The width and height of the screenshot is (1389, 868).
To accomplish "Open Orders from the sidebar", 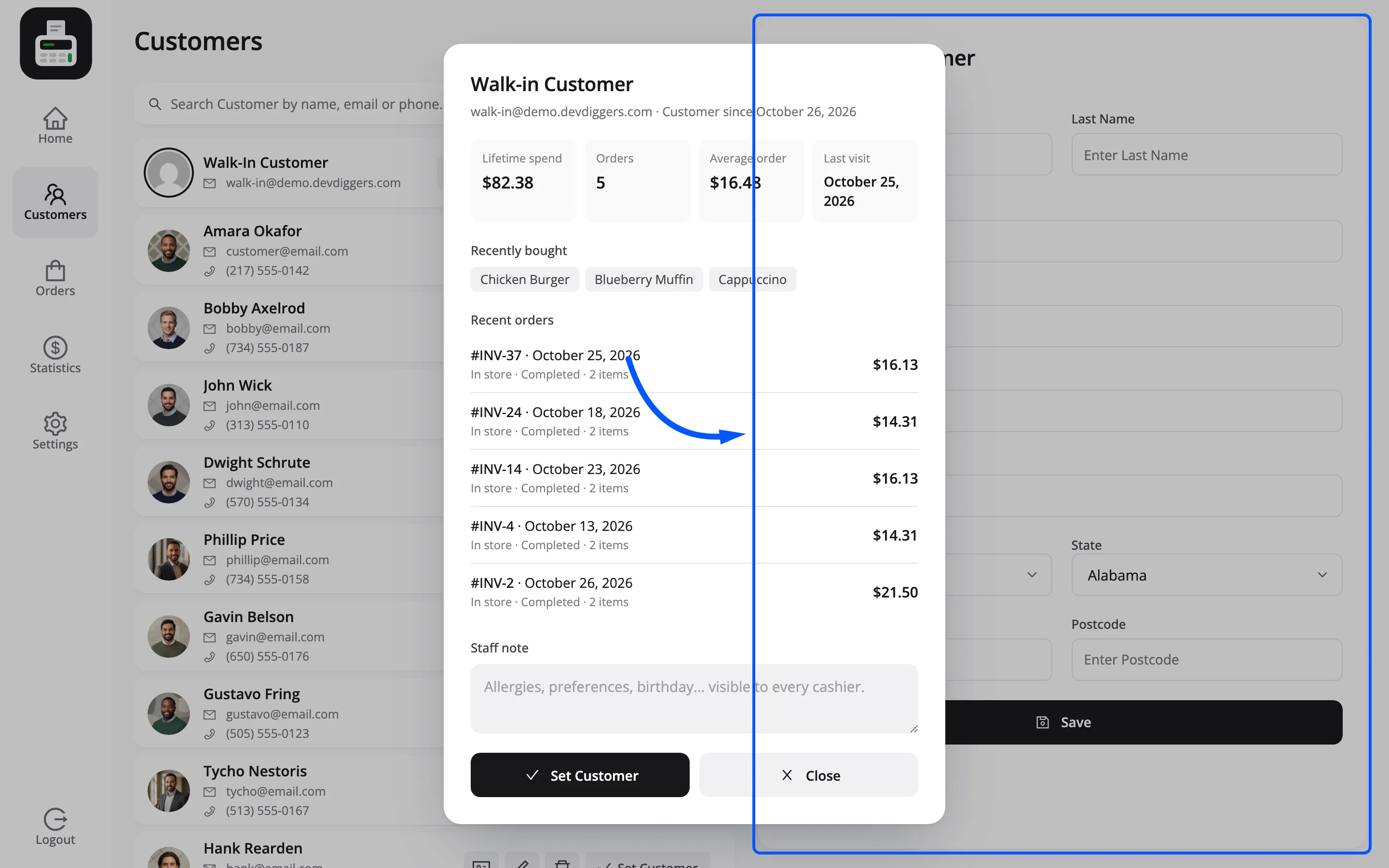I will pos(55,278).
